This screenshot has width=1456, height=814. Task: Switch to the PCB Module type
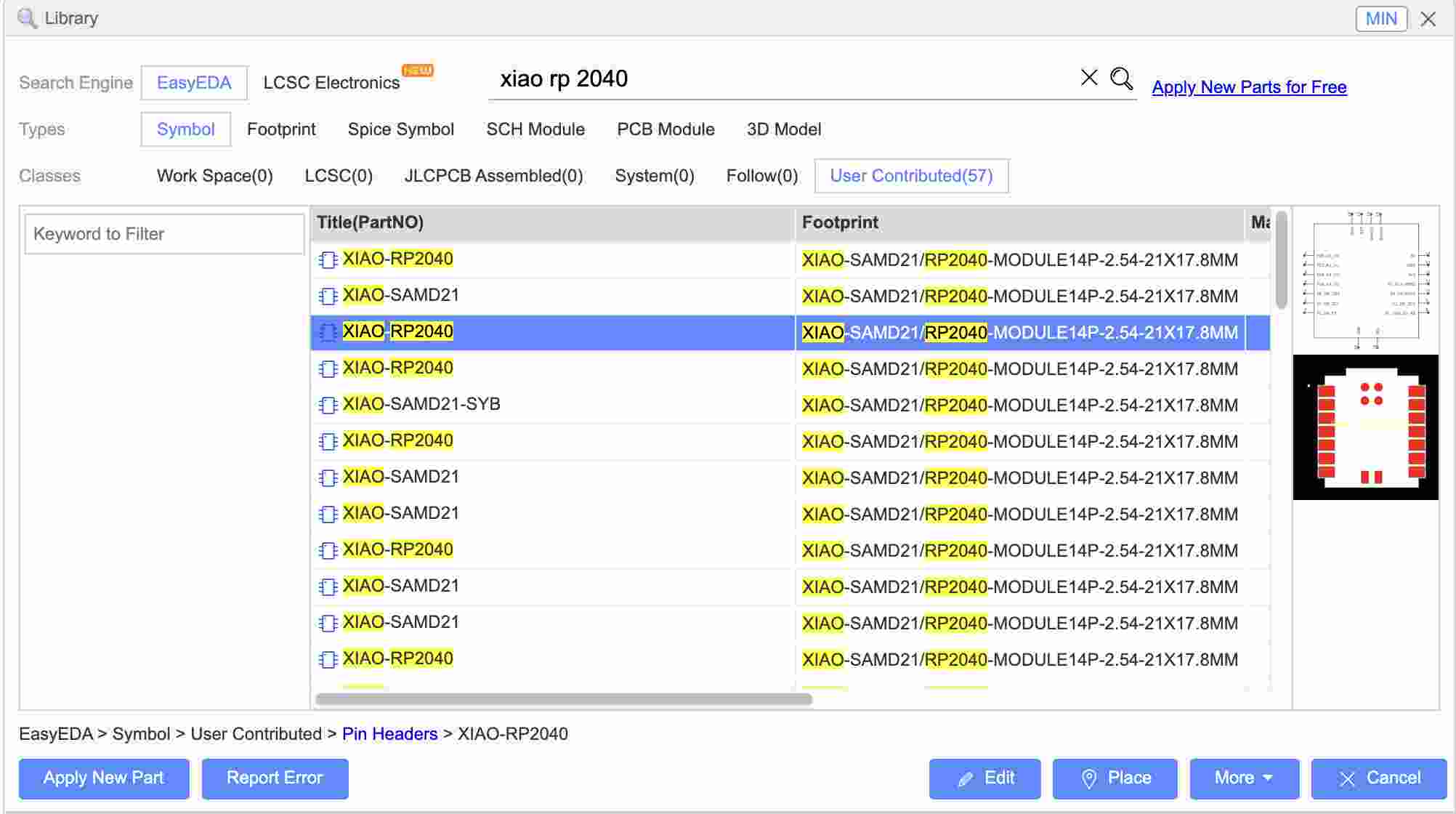coord(666,129)
